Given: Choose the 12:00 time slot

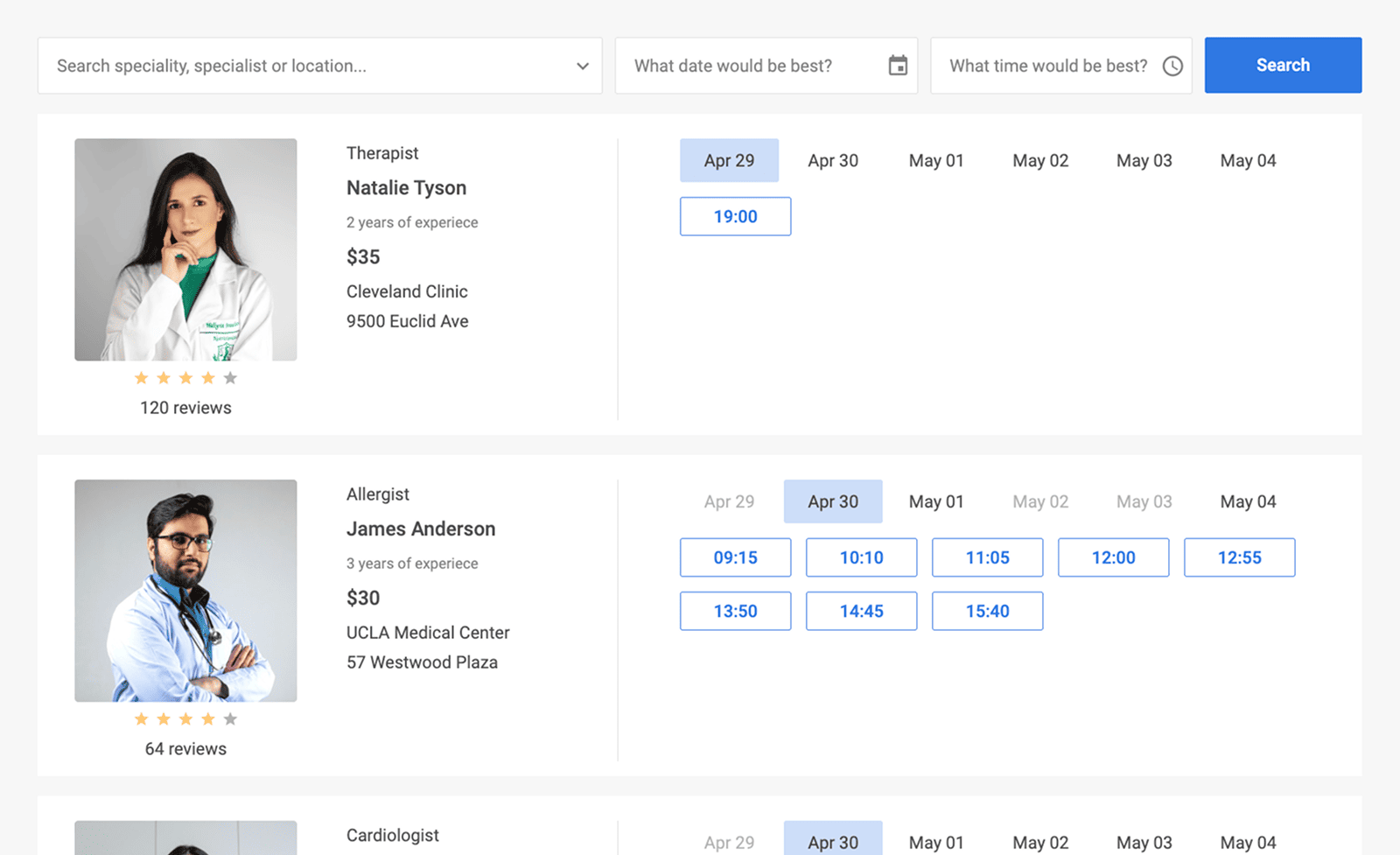Looking at the screenshot, I should (1114, 557).
